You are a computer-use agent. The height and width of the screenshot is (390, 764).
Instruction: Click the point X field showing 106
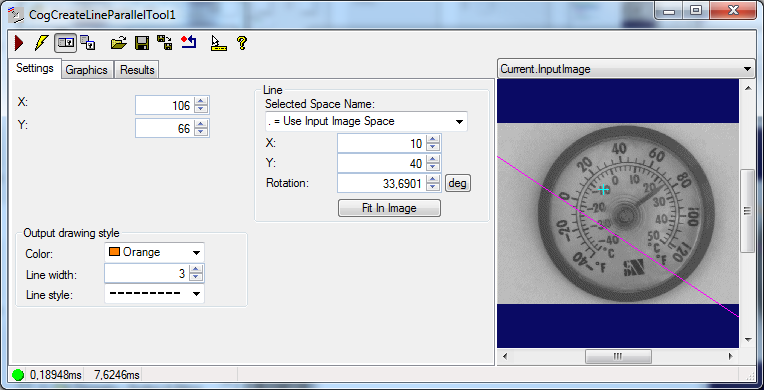click(165, 105)
